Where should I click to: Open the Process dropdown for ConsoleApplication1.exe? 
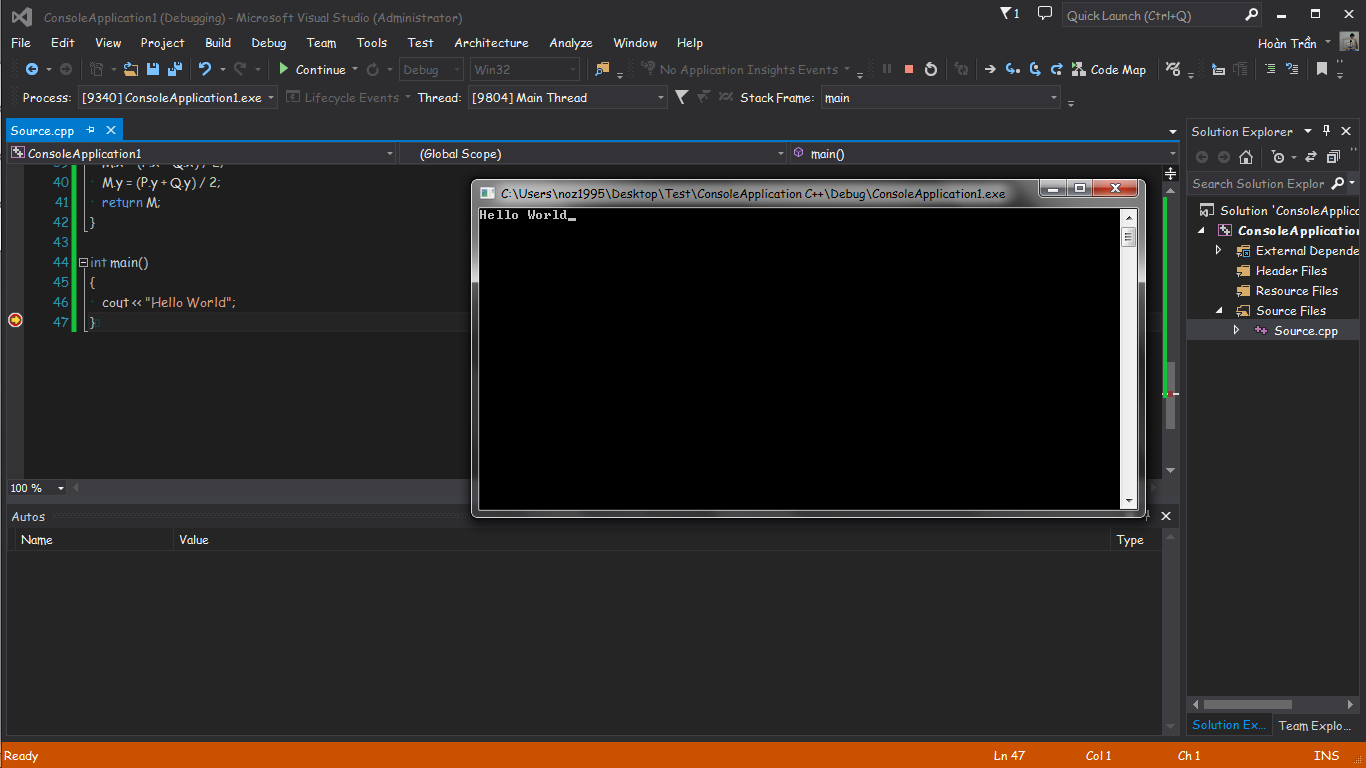271,98
